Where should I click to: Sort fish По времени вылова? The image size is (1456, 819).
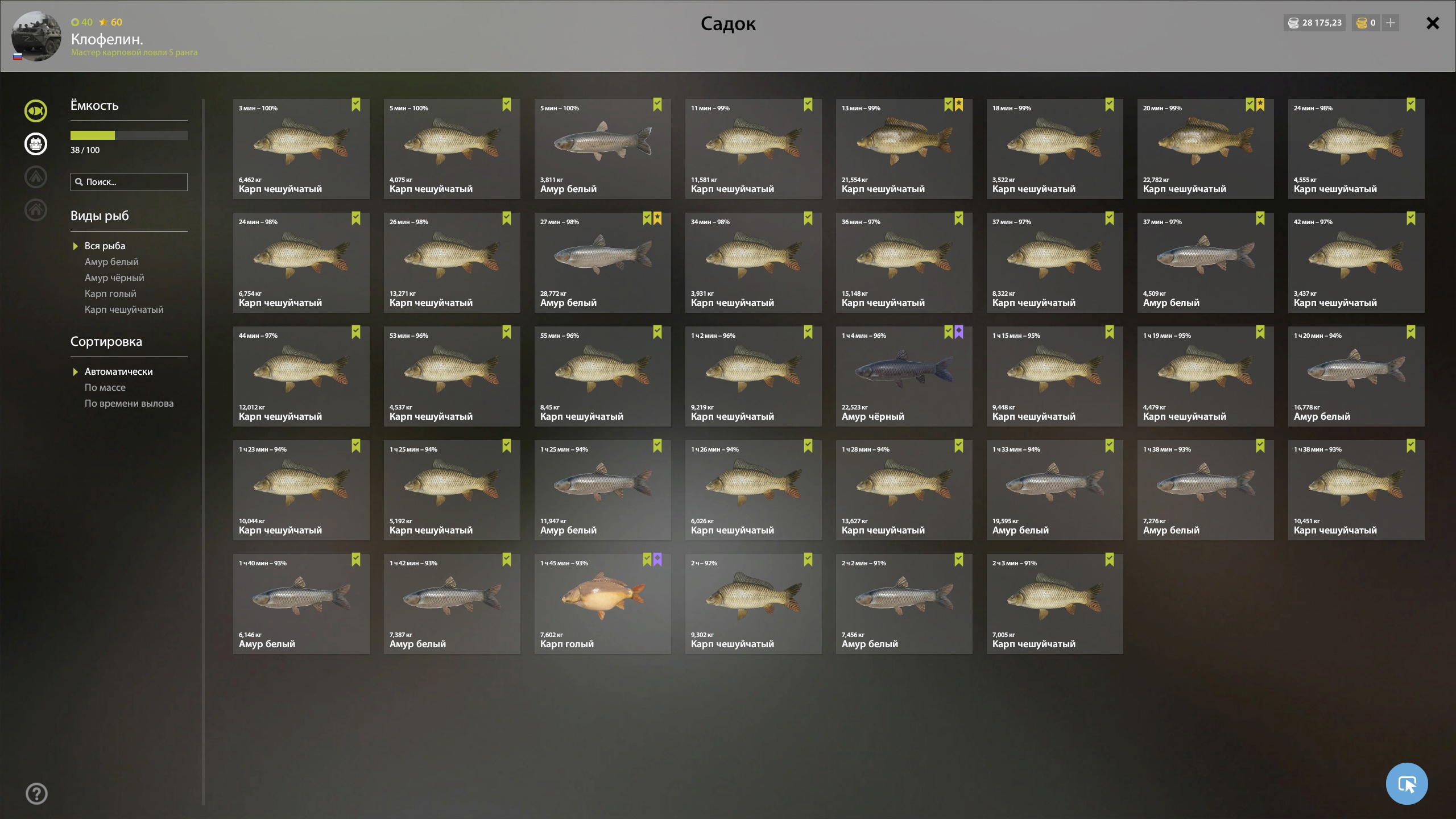pos(129,403)
